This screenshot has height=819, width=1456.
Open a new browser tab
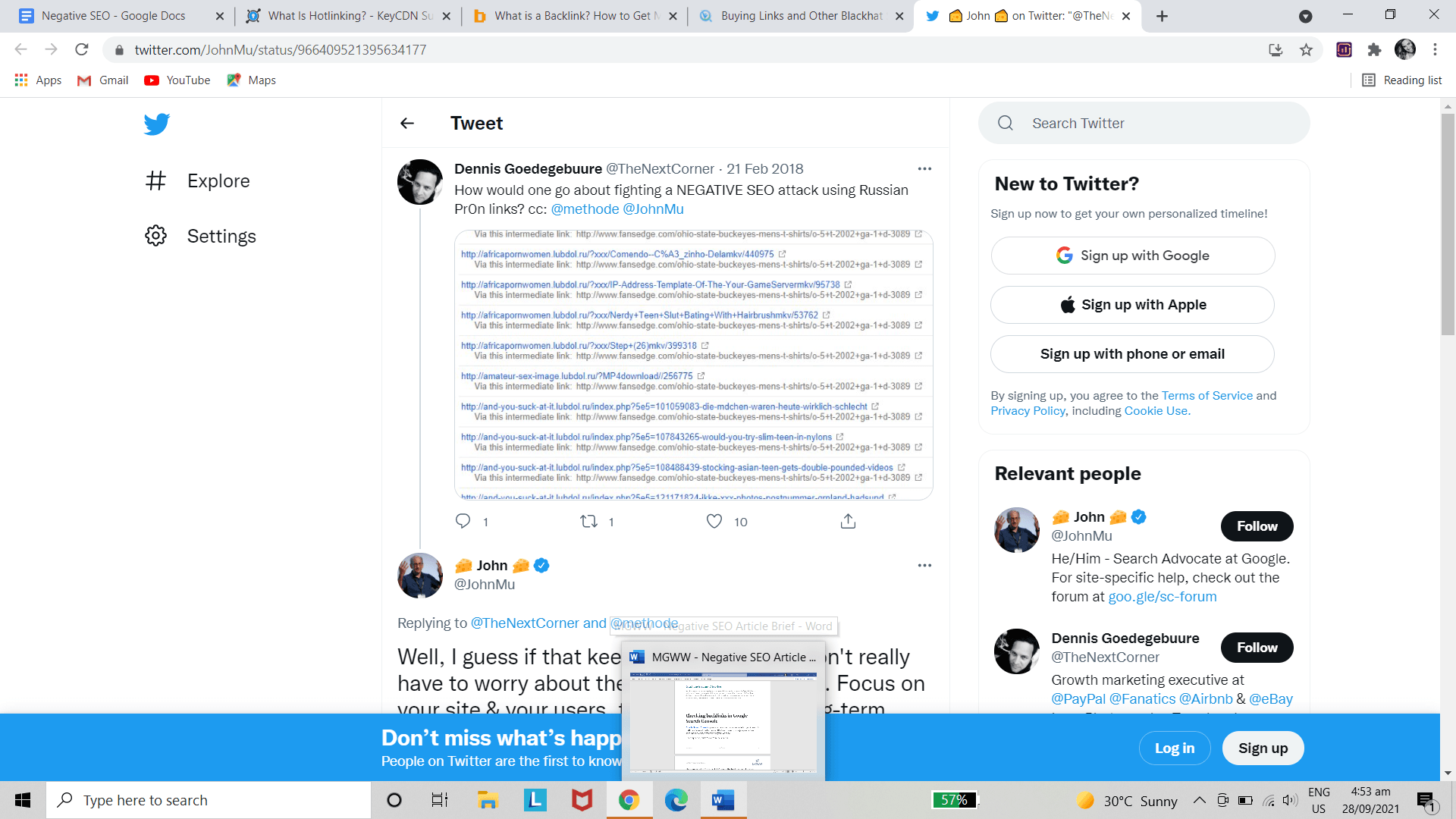(1162, 16)
